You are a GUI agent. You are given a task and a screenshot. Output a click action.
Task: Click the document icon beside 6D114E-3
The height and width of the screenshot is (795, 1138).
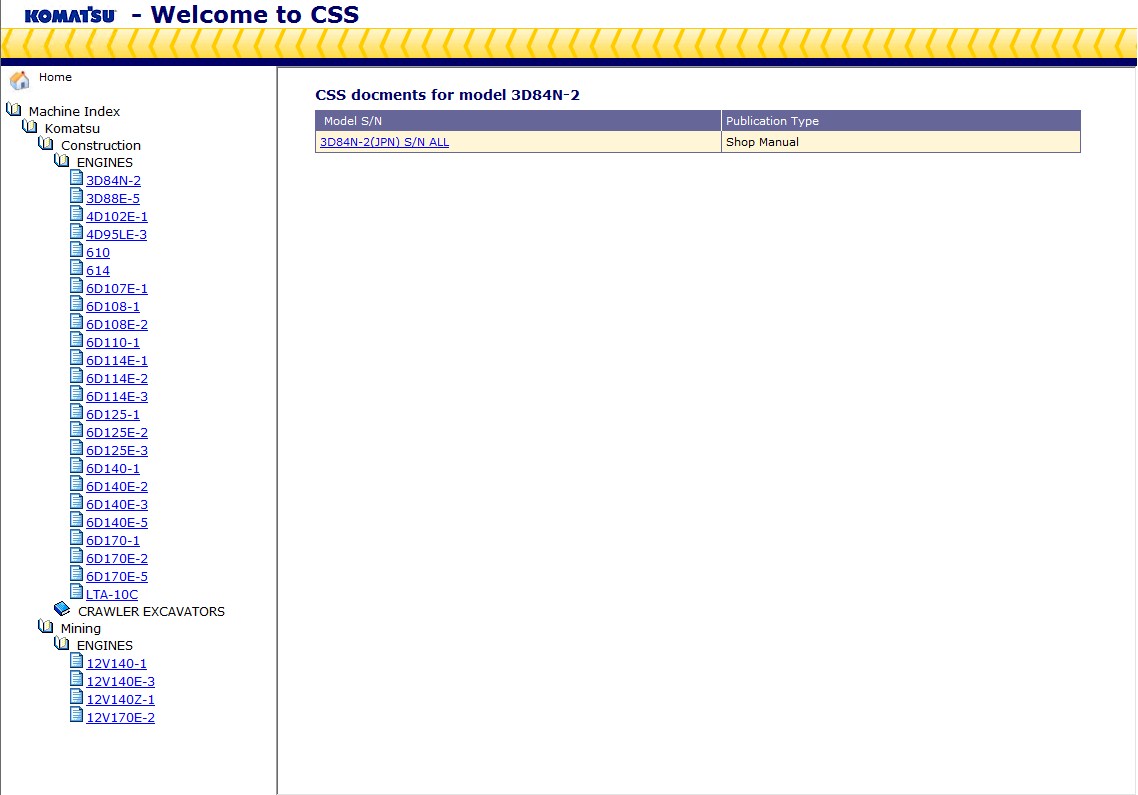[76, 394]
